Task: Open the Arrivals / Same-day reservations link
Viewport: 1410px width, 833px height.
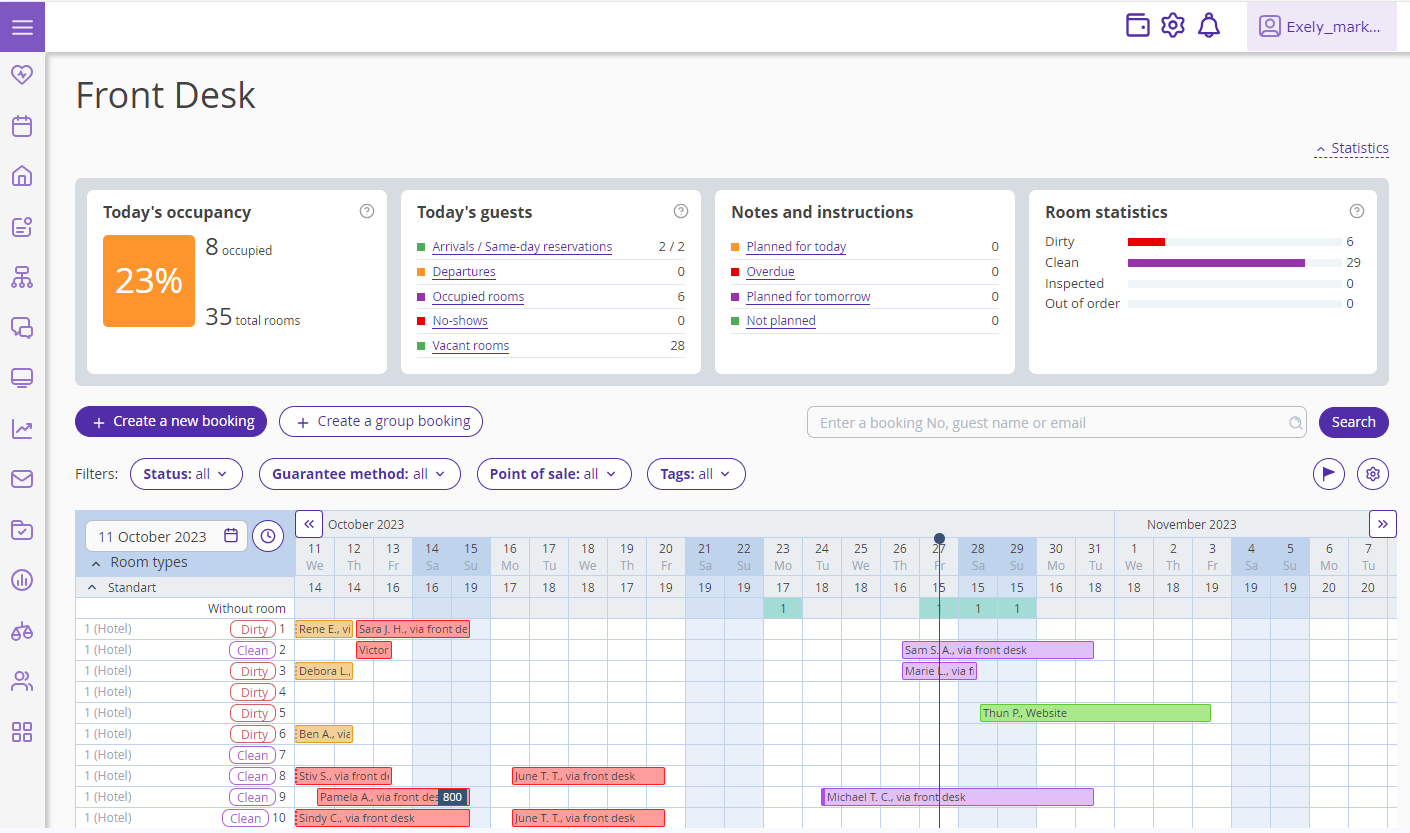Action: (x=522, y=247)
